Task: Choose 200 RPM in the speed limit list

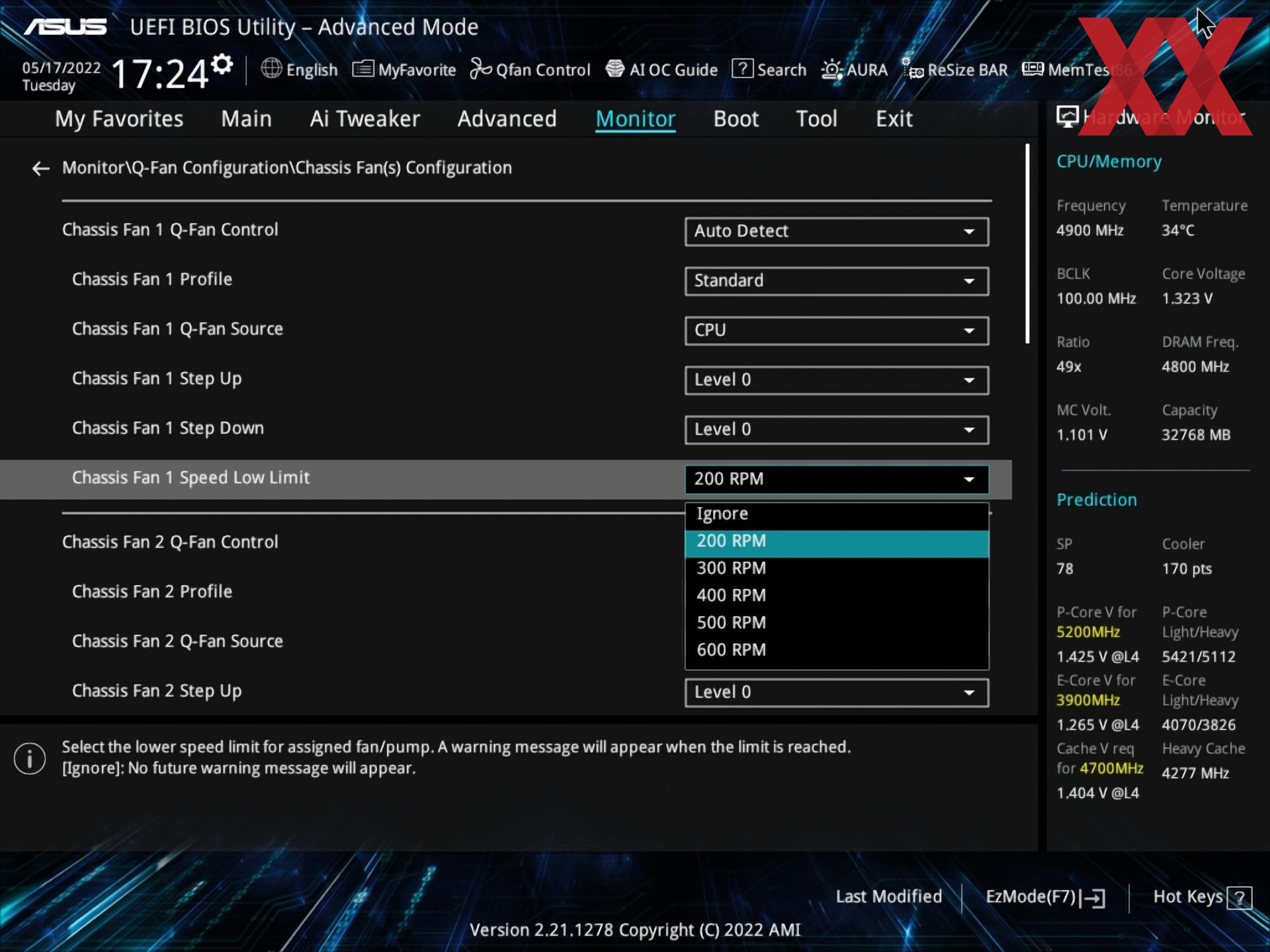Action: [837, 542]
